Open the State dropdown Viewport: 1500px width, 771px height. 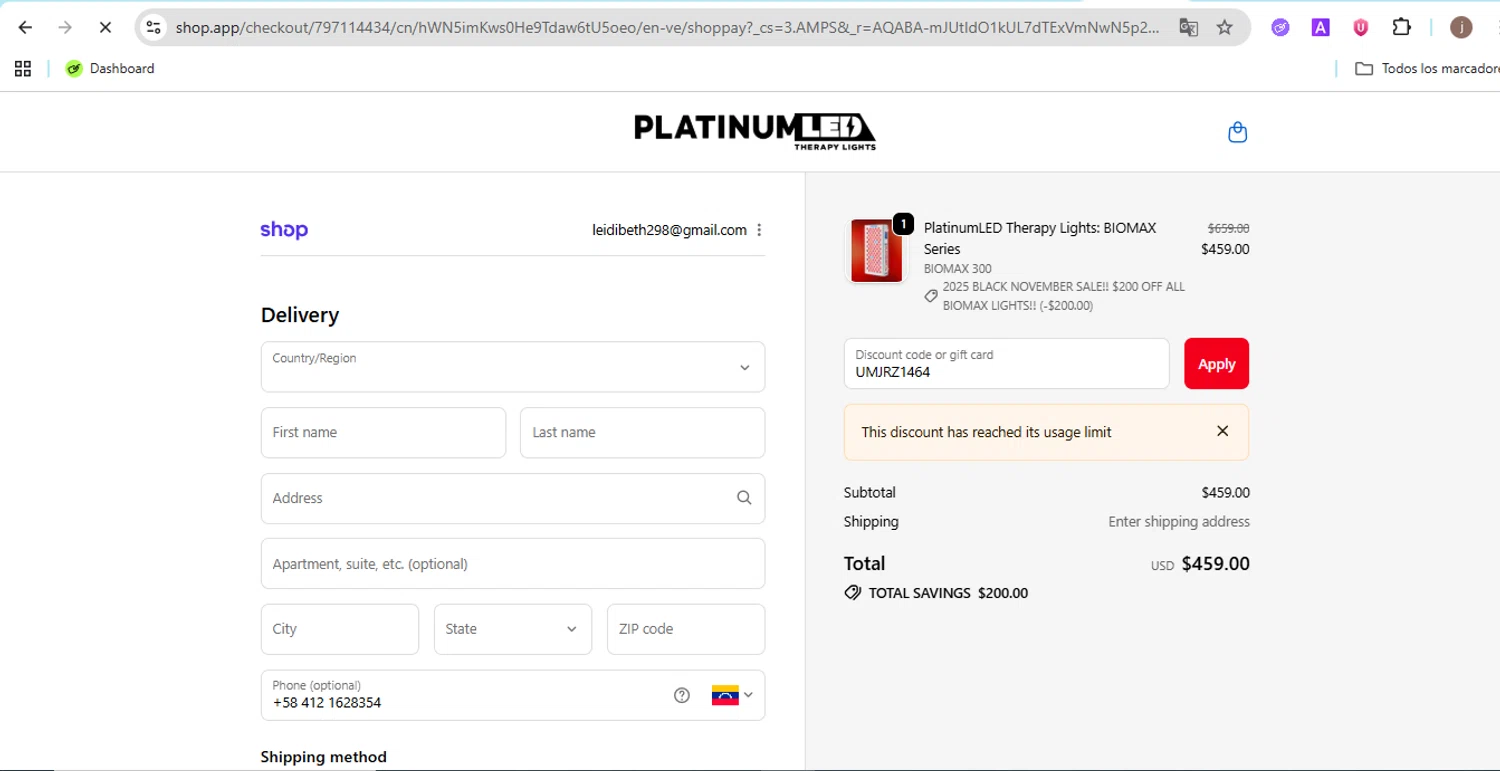tap(513, 629)
